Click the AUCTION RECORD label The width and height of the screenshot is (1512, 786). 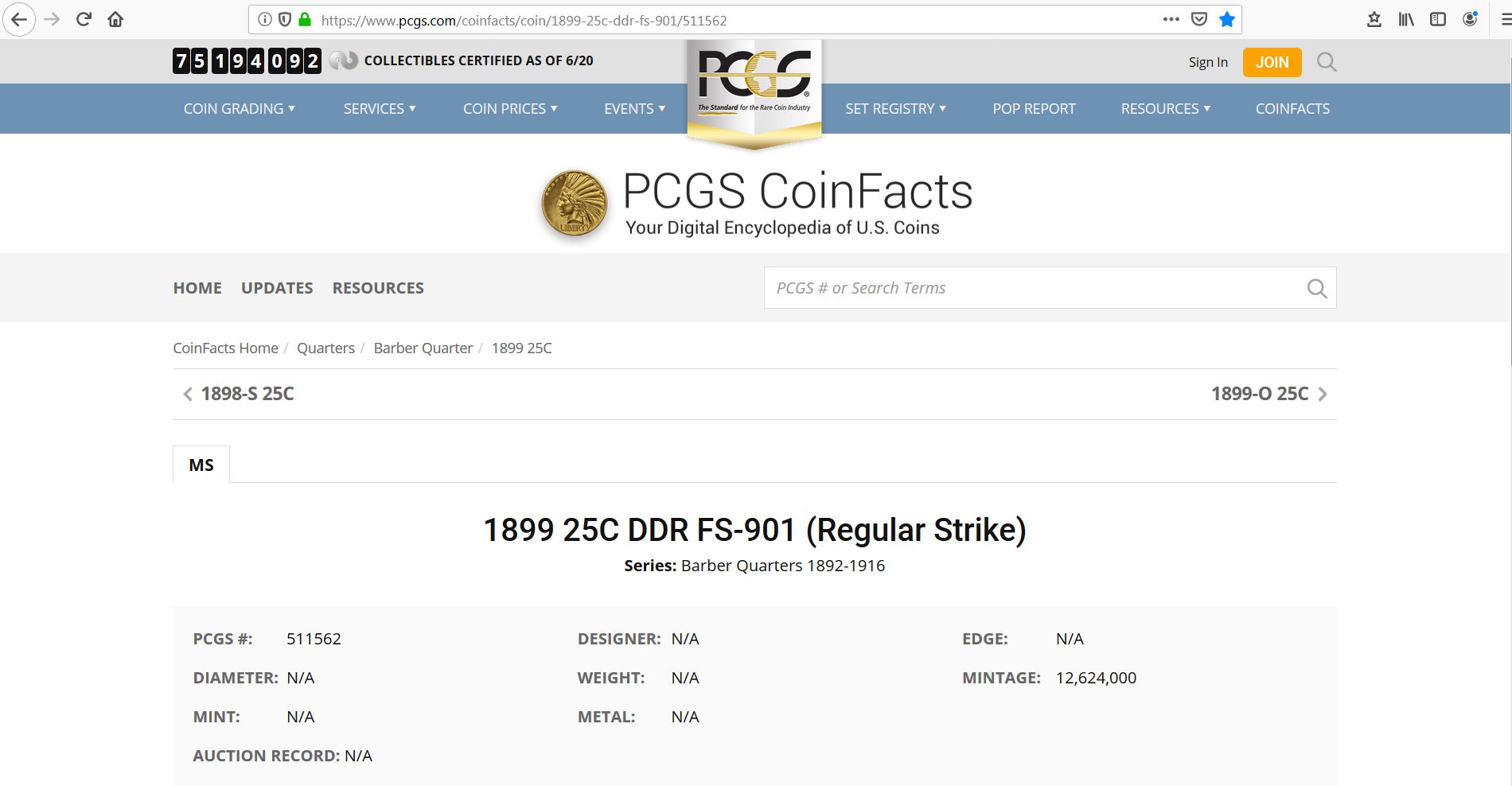[x=267, y=756]
